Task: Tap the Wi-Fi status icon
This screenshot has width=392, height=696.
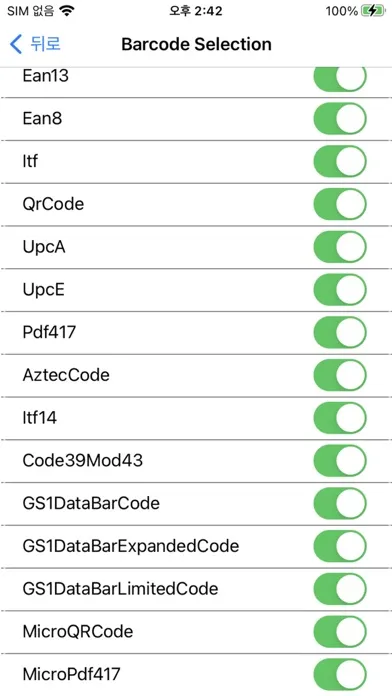Action: (67, 11)
